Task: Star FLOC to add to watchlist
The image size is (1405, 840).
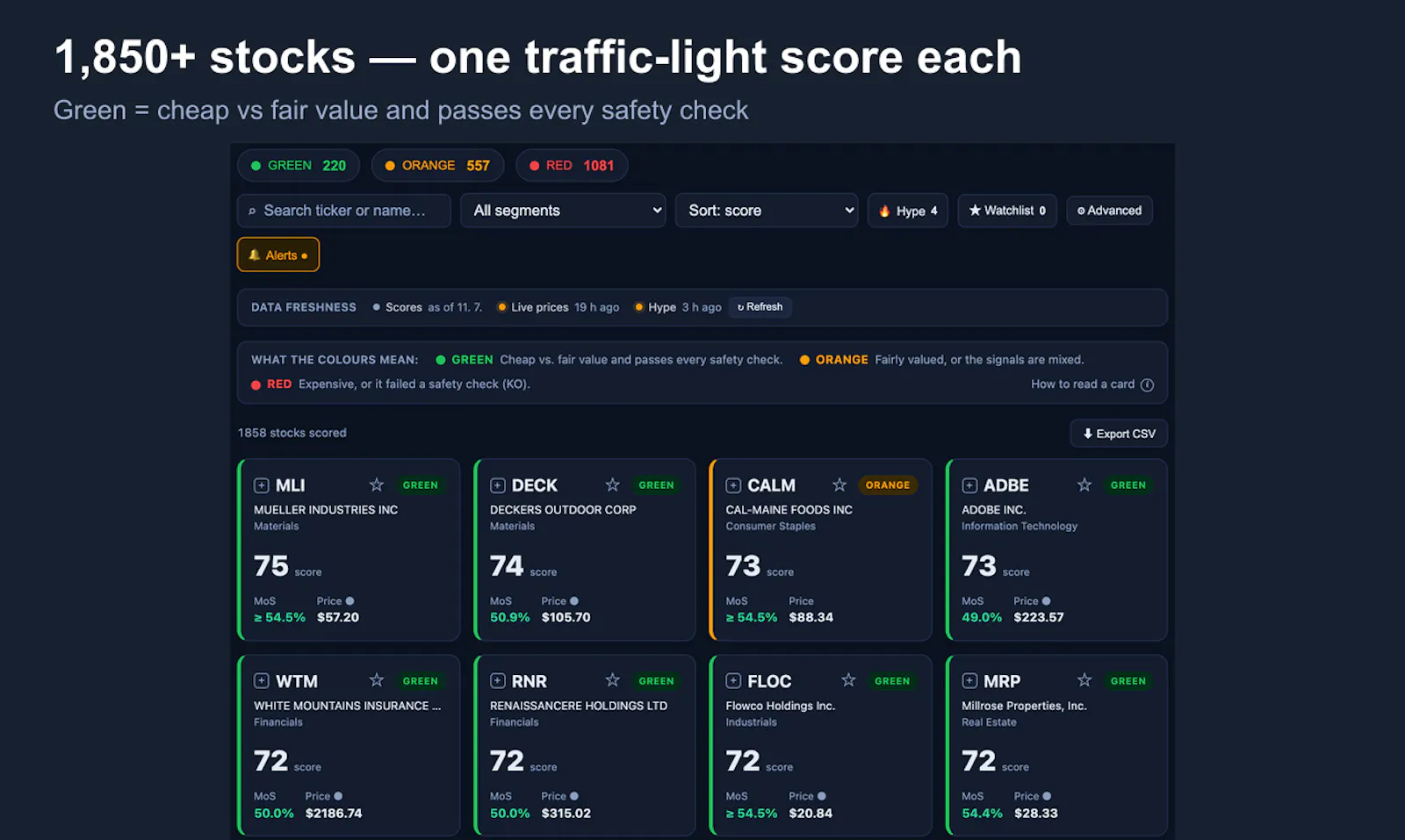Action: pyautogui.click(x=848, y=680)
